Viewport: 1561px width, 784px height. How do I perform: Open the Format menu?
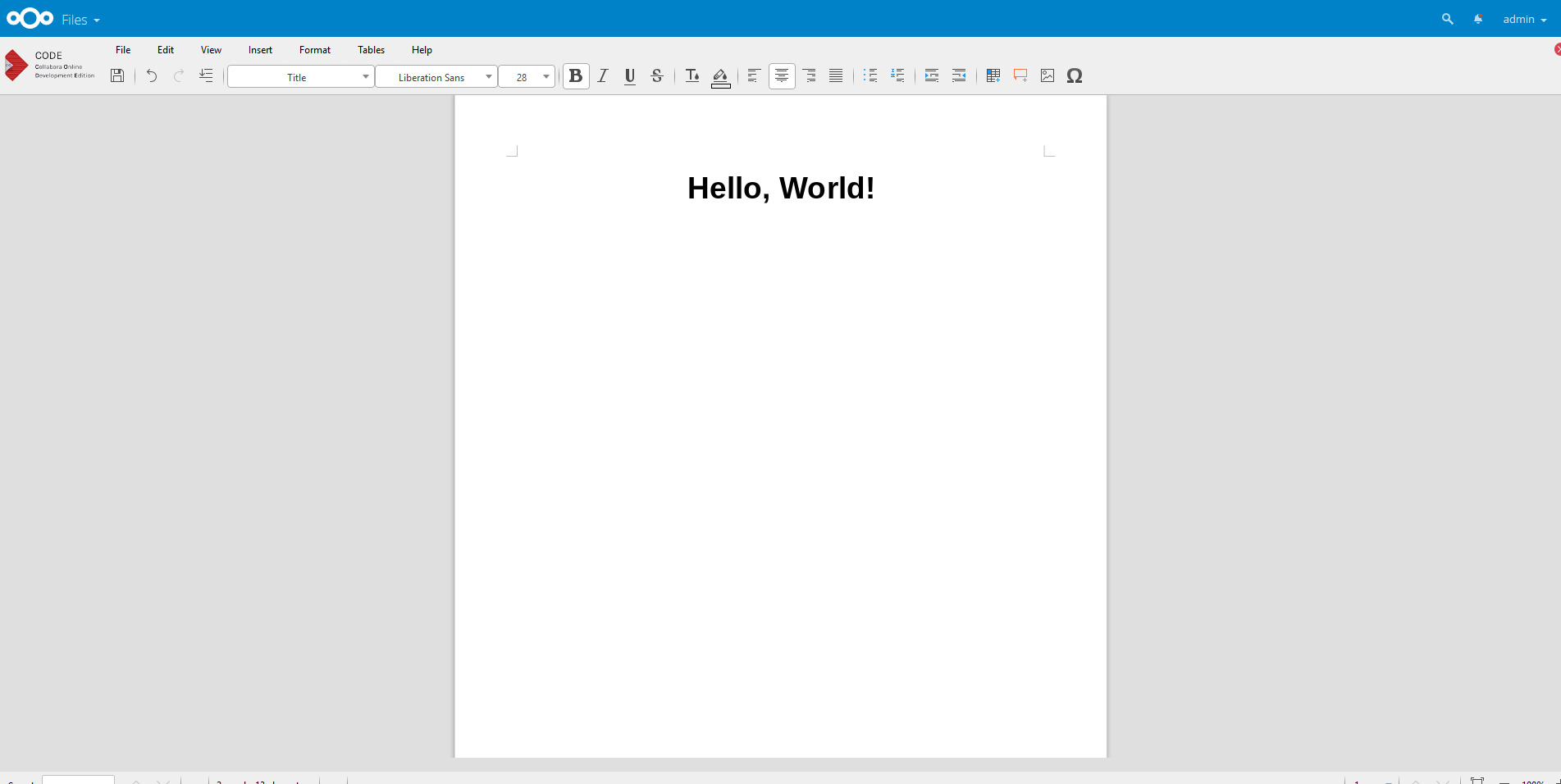tap(315, 50)
